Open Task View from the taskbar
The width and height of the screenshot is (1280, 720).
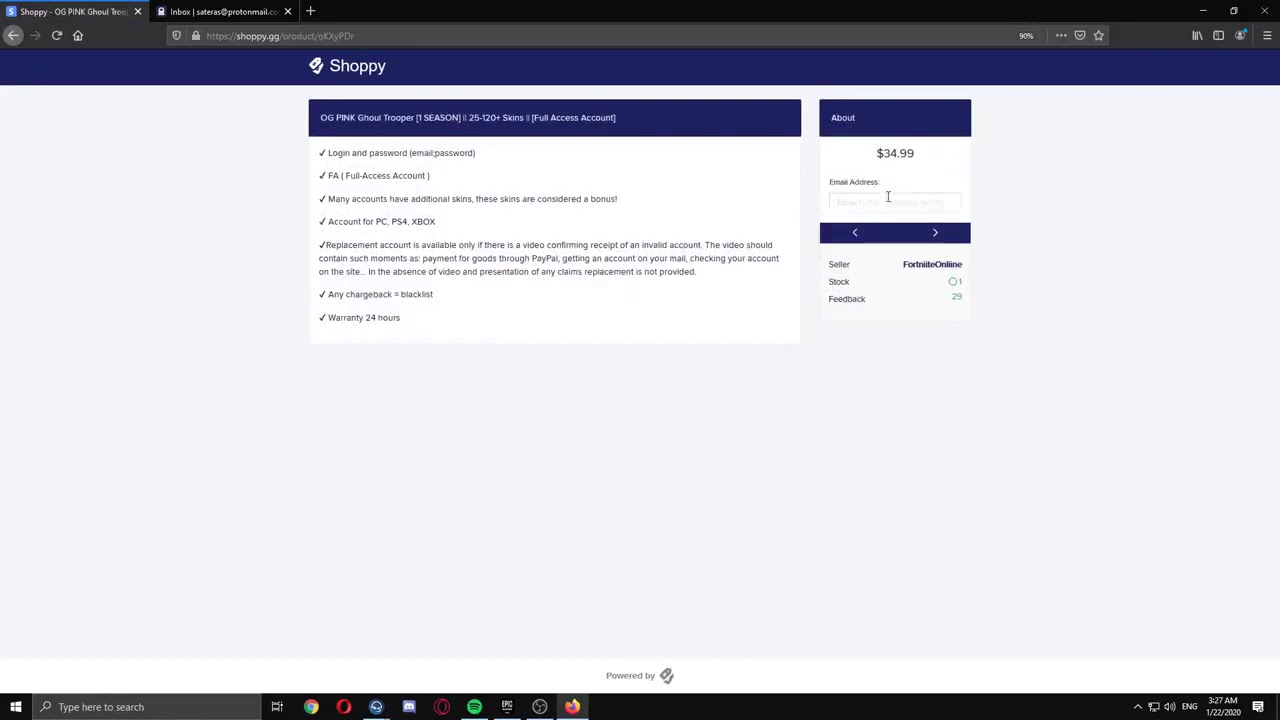pyautogui.click(x=277, y=707)
